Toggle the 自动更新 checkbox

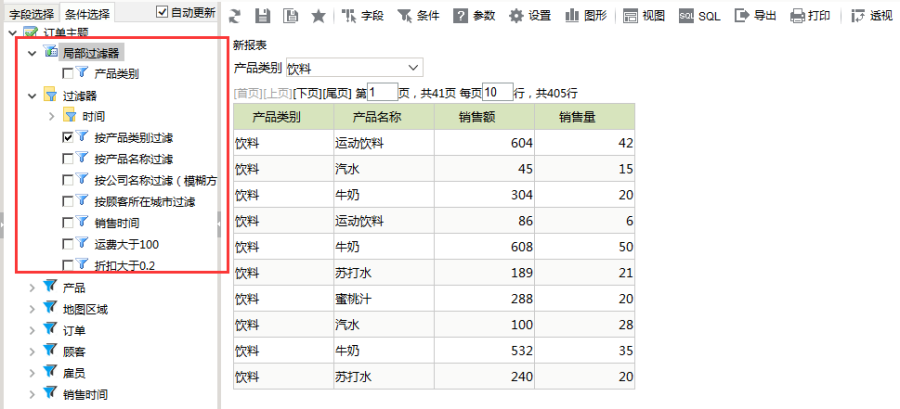162,12
